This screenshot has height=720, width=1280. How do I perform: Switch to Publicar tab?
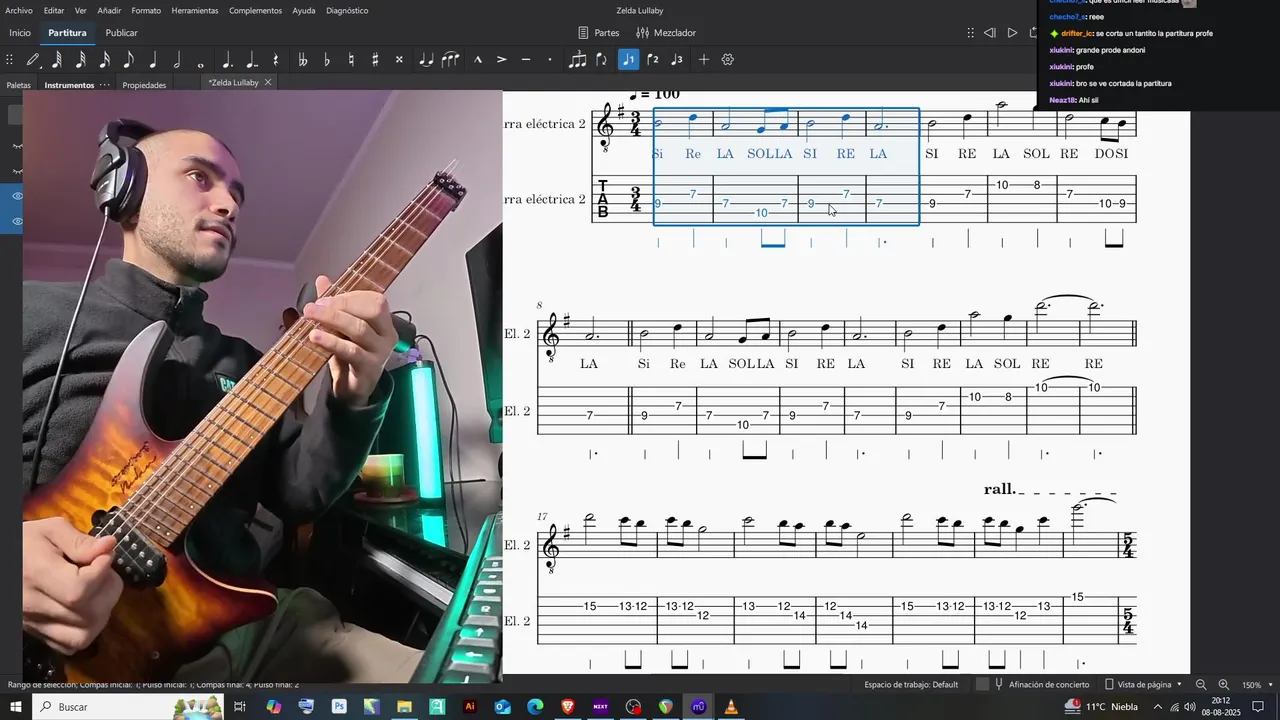click(x=122, y=33)
